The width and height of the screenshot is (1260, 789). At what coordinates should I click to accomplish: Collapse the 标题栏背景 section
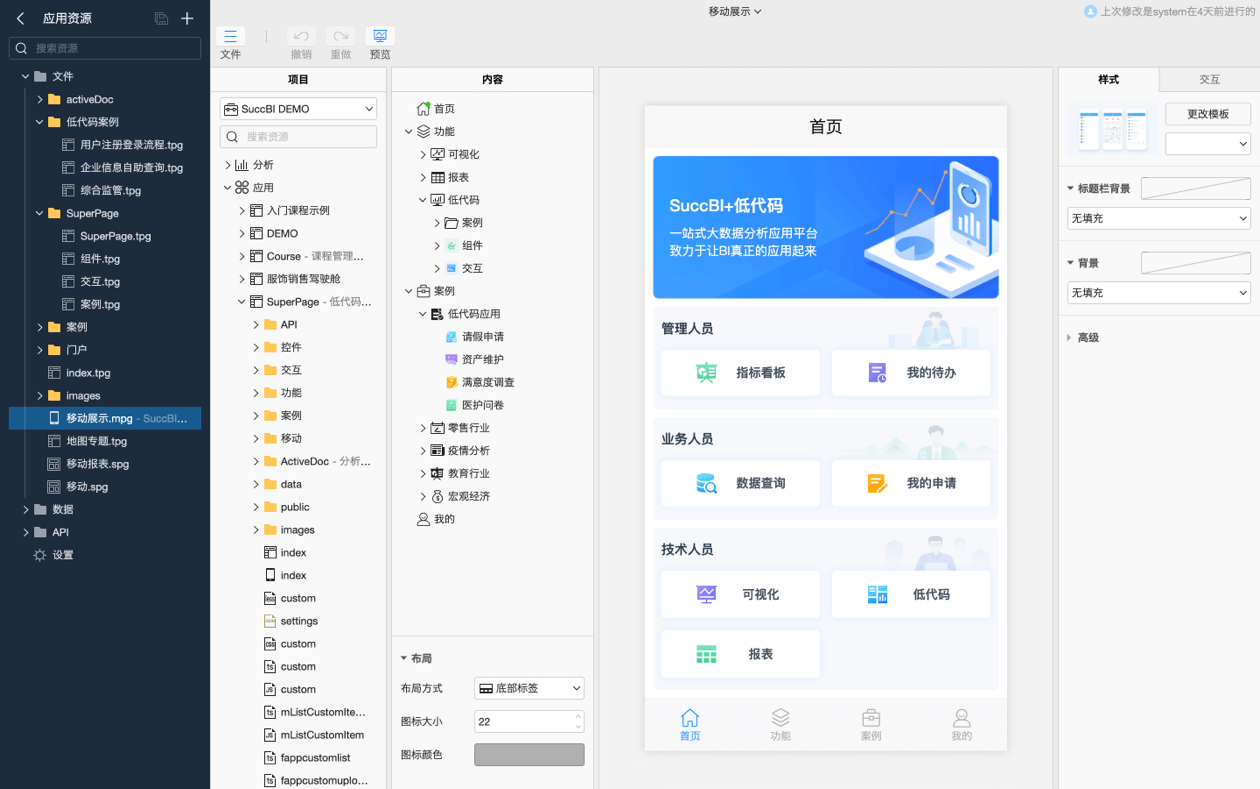1070,188
